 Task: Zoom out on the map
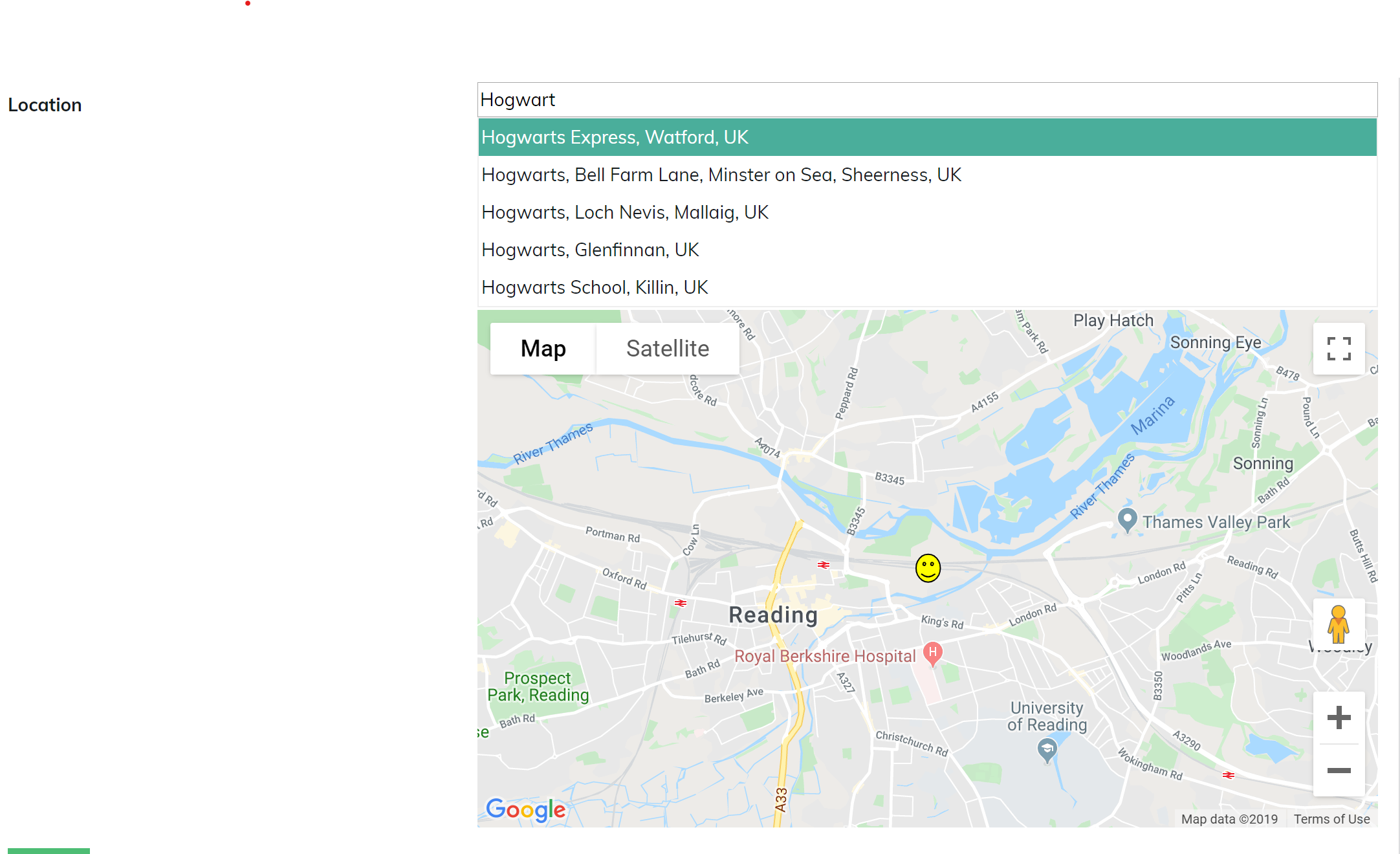(x=1339, y=770)
